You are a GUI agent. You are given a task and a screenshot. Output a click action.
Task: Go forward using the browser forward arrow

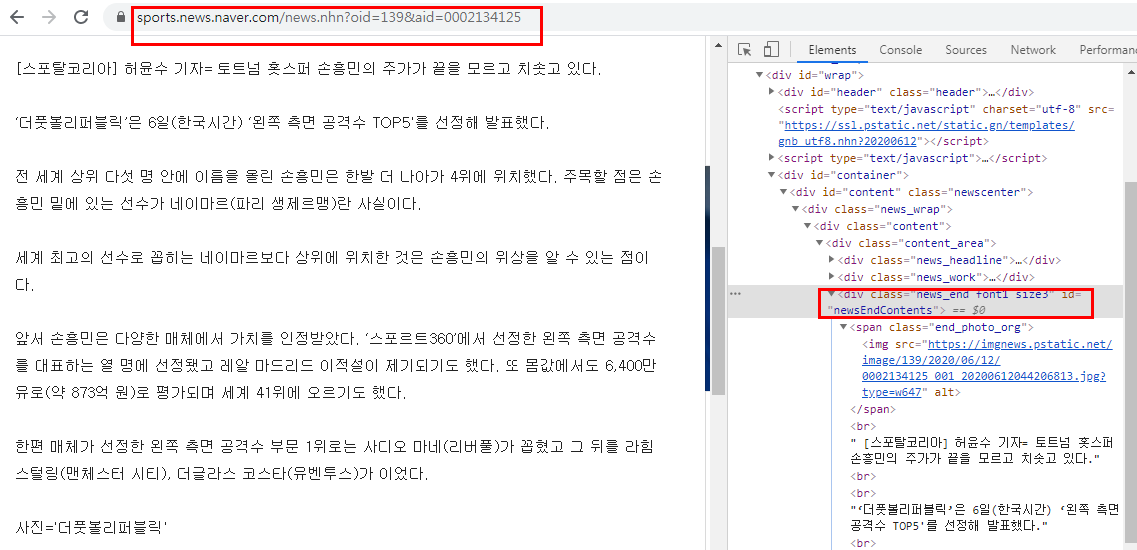pos(49,17)
